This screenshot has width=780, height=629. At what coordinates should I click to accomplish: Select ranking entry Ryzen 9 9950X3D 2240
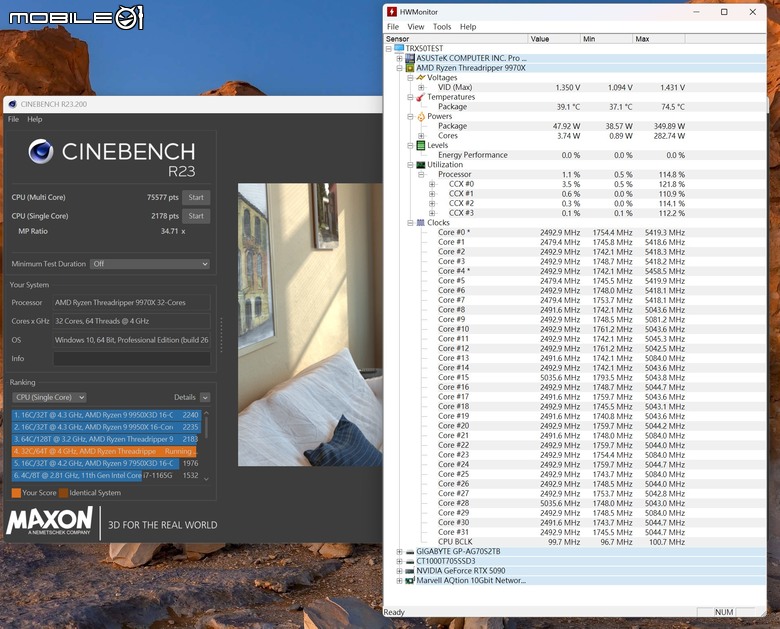pos(106,415)
